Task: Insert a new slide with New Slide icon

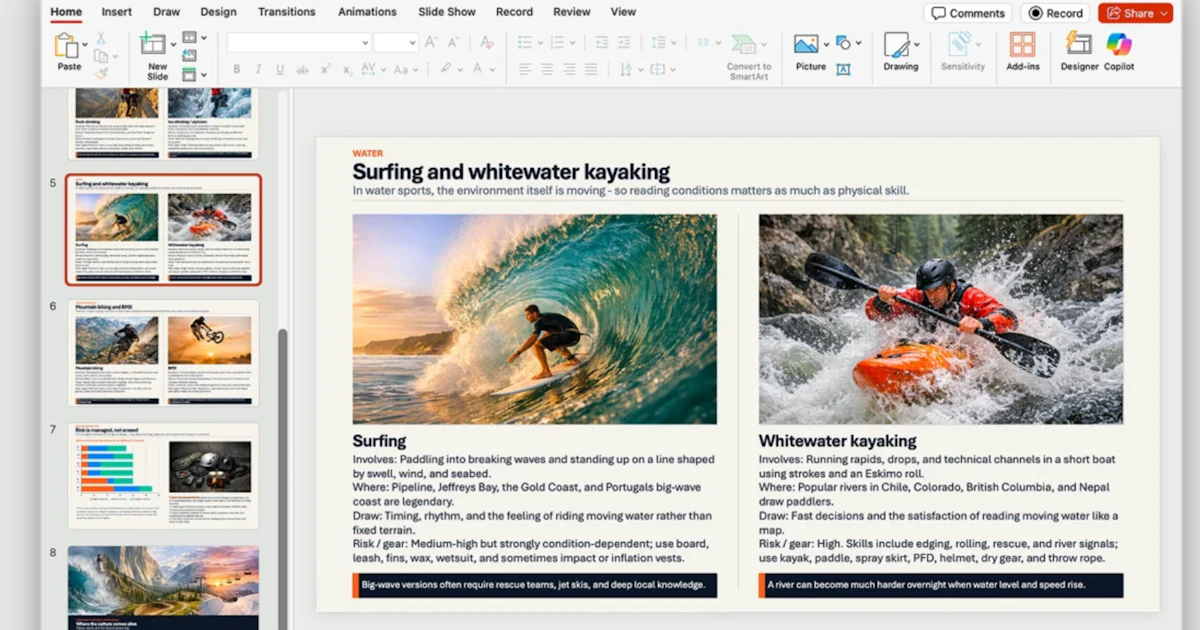Action: [154, 44]
